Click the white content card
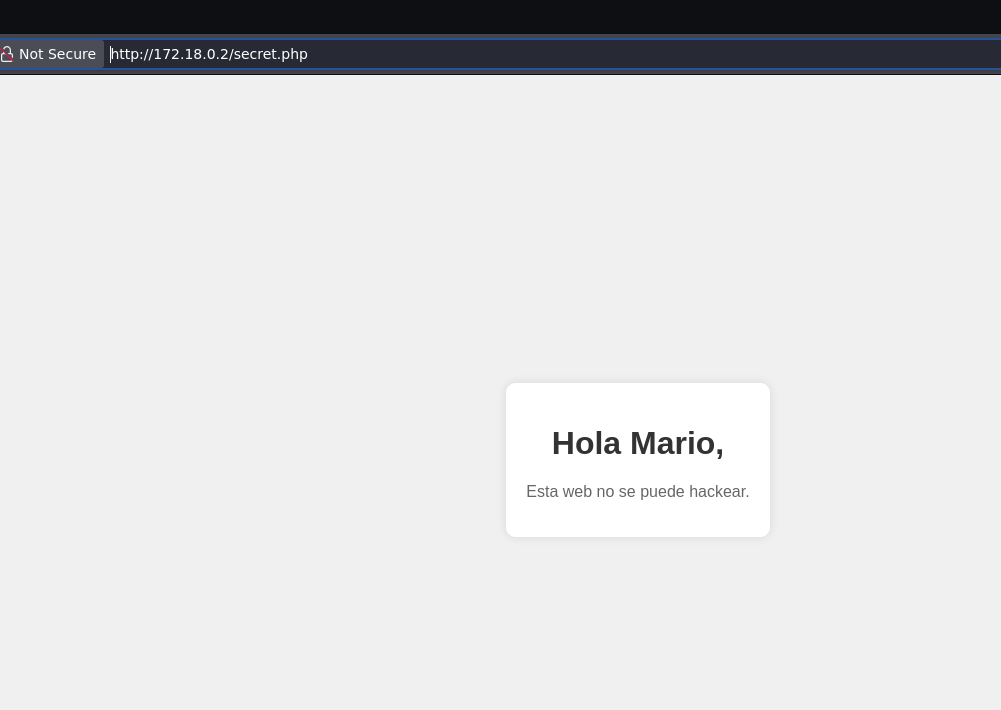Screen dimensions: 1001x710 pyautogui.click(x=637, y=460)
